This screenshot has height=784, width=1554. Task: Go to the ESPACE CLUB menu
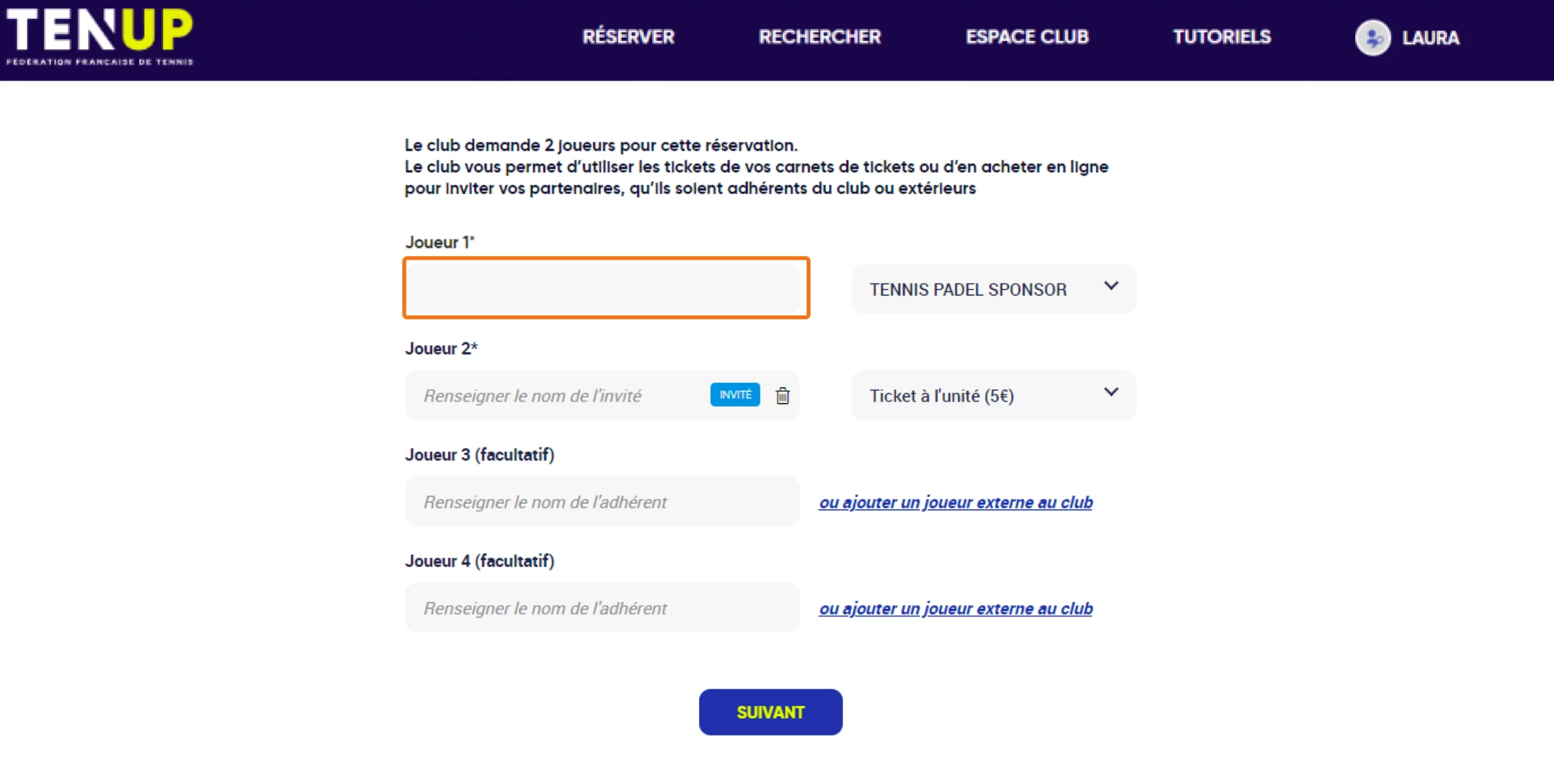click(1027, 37)
